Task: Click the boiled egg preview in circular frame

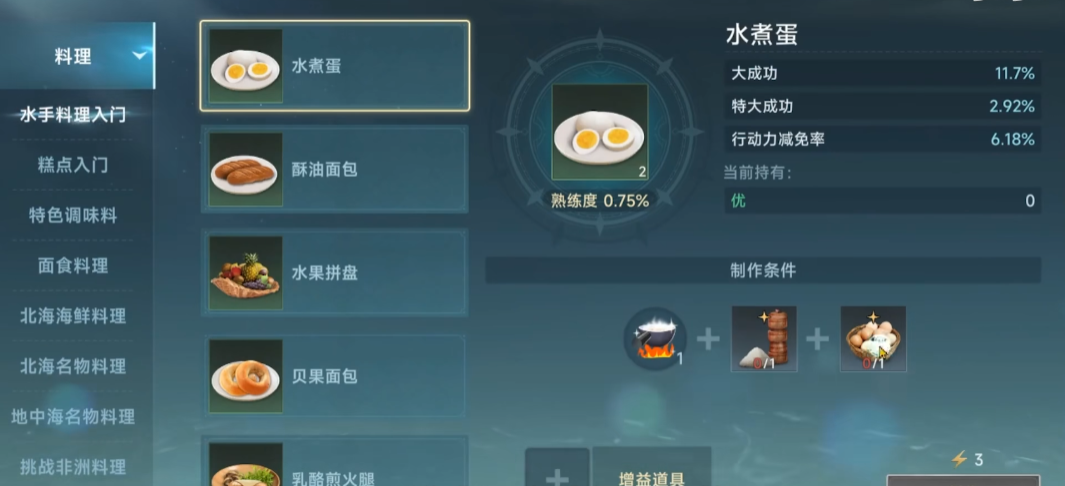Action: click(x=599, y=133)
